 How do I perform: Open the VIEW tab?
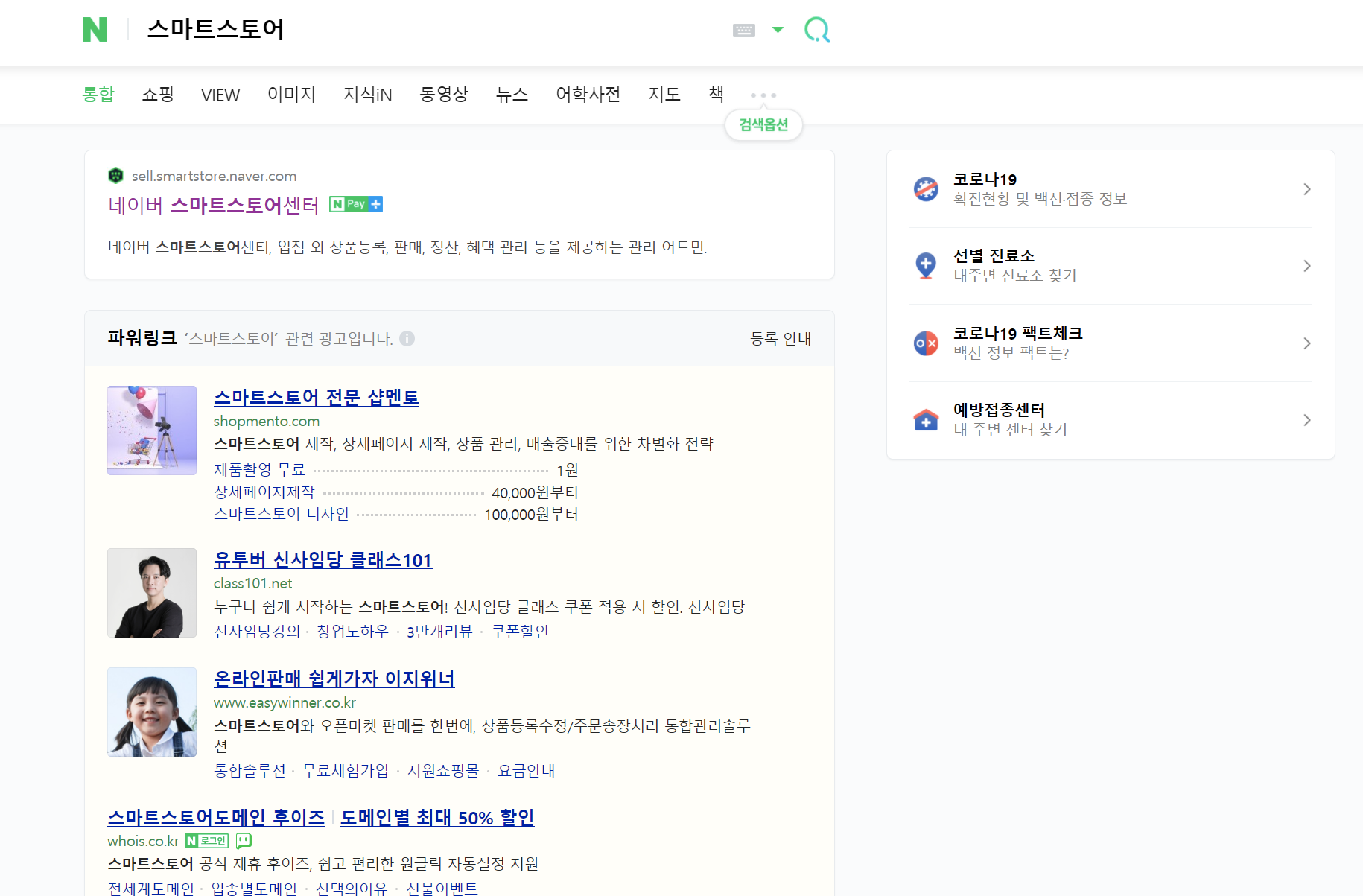tap(220, 95)
